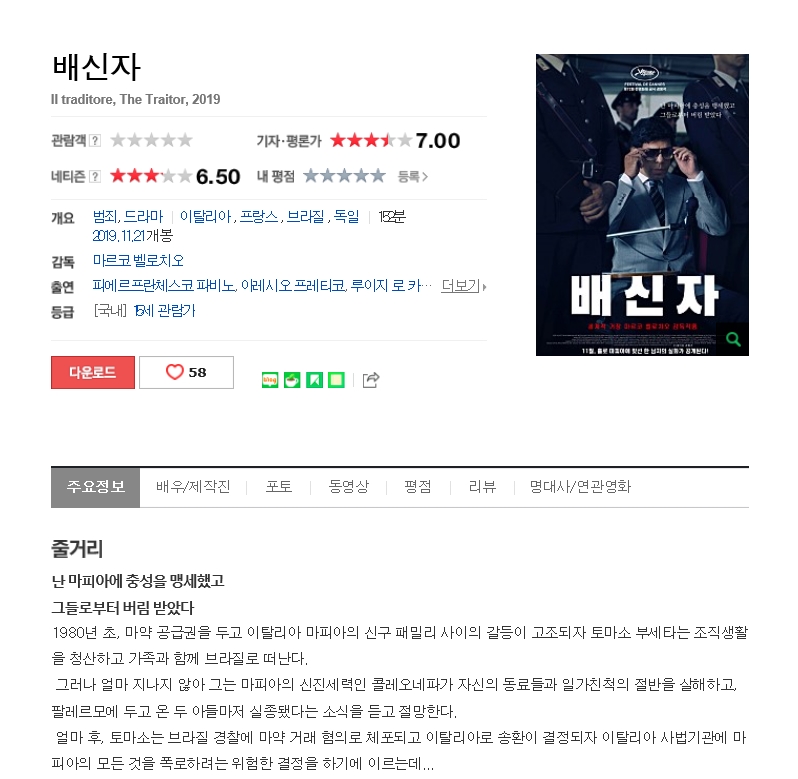Screen dimensions: 798x779
Task: Open director link 마르코 벨로치오
Action: click(x=138, y=261)
